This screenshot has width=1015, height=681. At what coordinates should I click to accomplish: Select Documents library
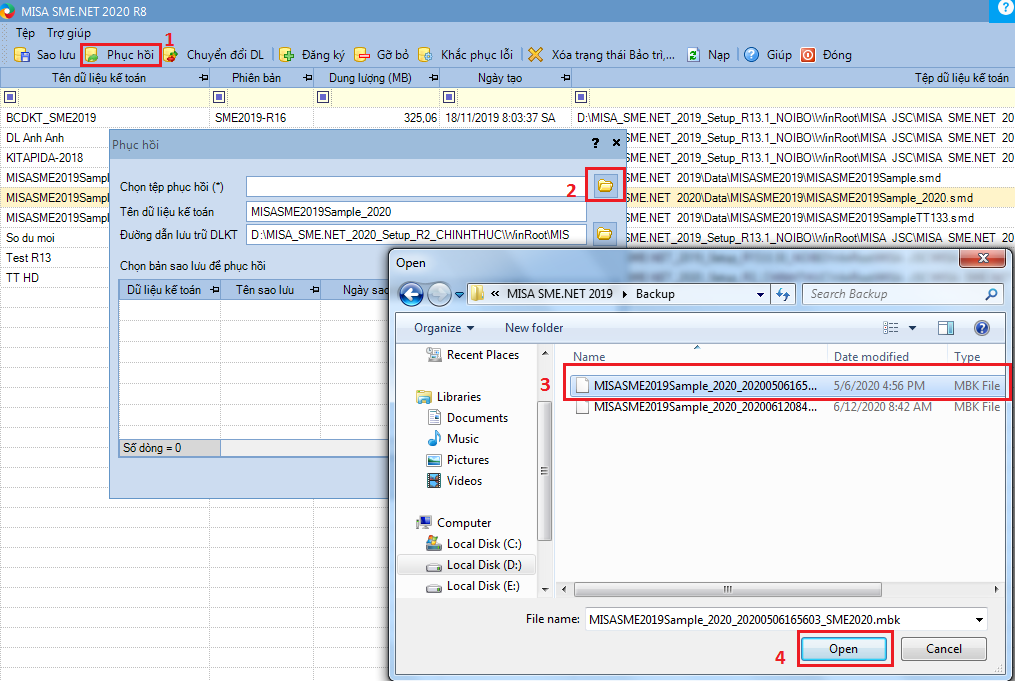(467, 418)
